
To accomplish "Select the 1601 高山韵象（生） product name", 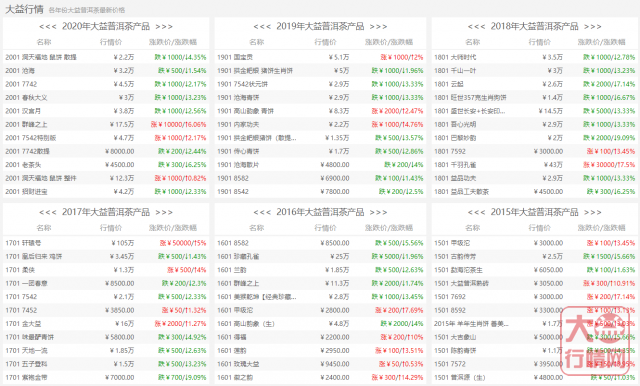I will click(x=246, y=324).
